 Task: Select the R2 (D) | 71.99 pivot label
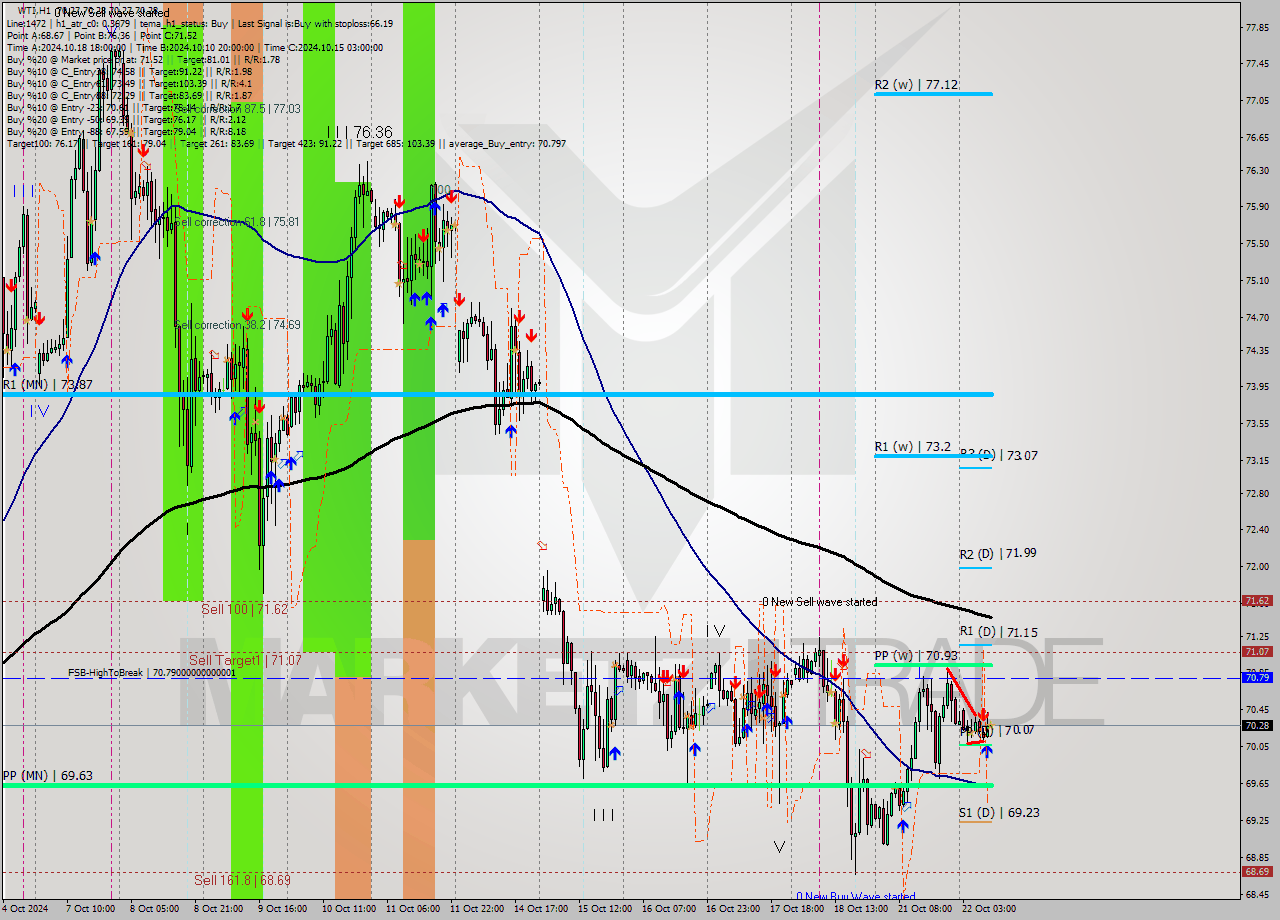click(998, 553)
